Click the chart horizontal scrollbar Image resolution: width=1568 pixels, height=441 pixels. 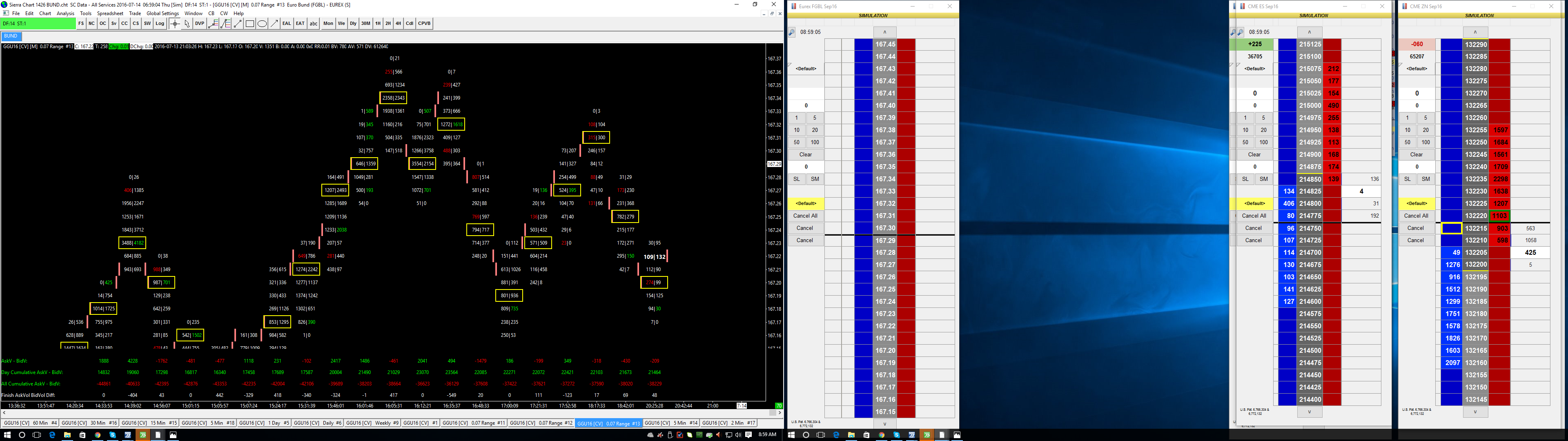[x=390, y=413]
